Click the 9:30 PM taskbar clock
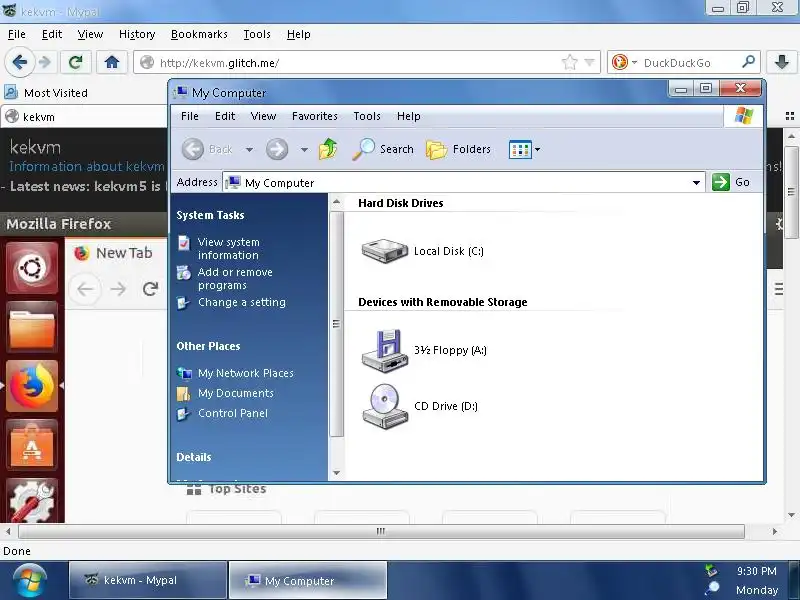Screen dimensions: 800x600 [x=756, y=571]
